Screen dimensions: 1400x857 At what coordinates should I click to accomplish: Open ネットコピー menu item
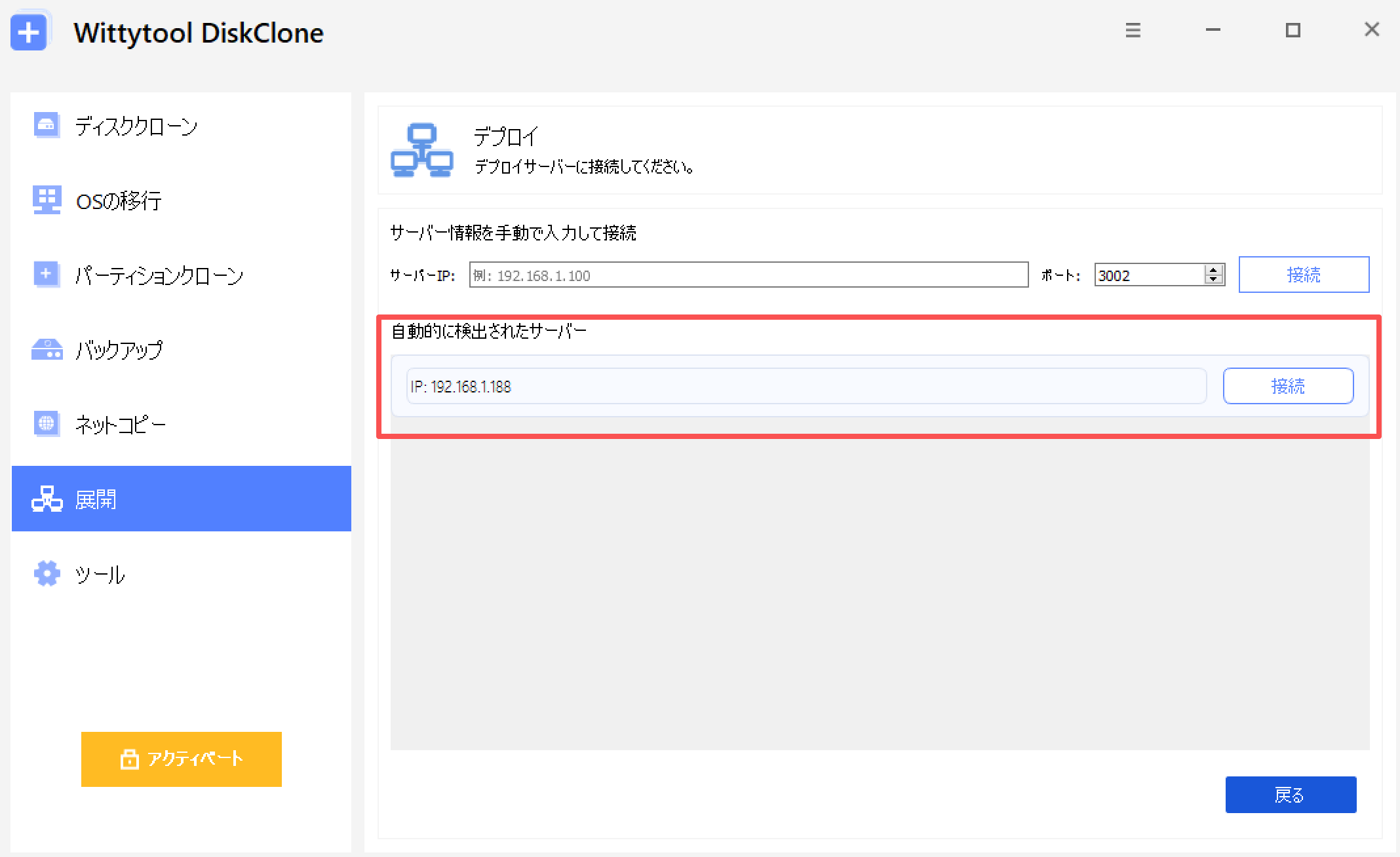pos(182,424)
